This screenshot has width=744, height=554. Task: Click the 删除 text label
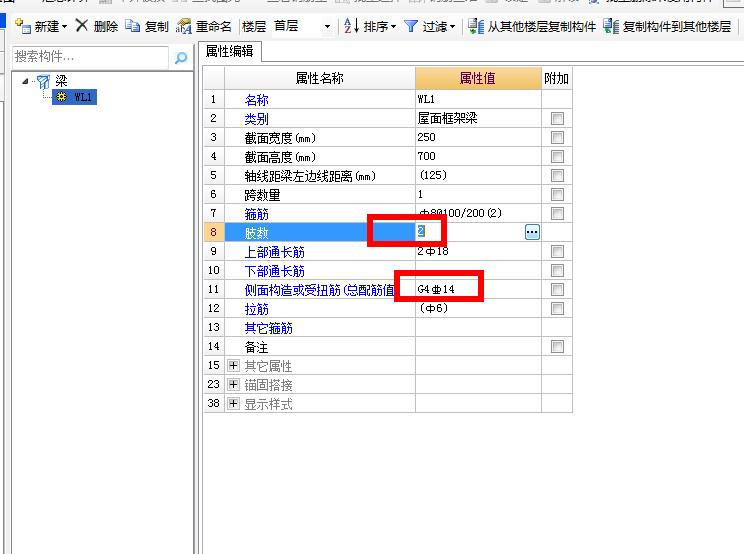click(105, 27)
